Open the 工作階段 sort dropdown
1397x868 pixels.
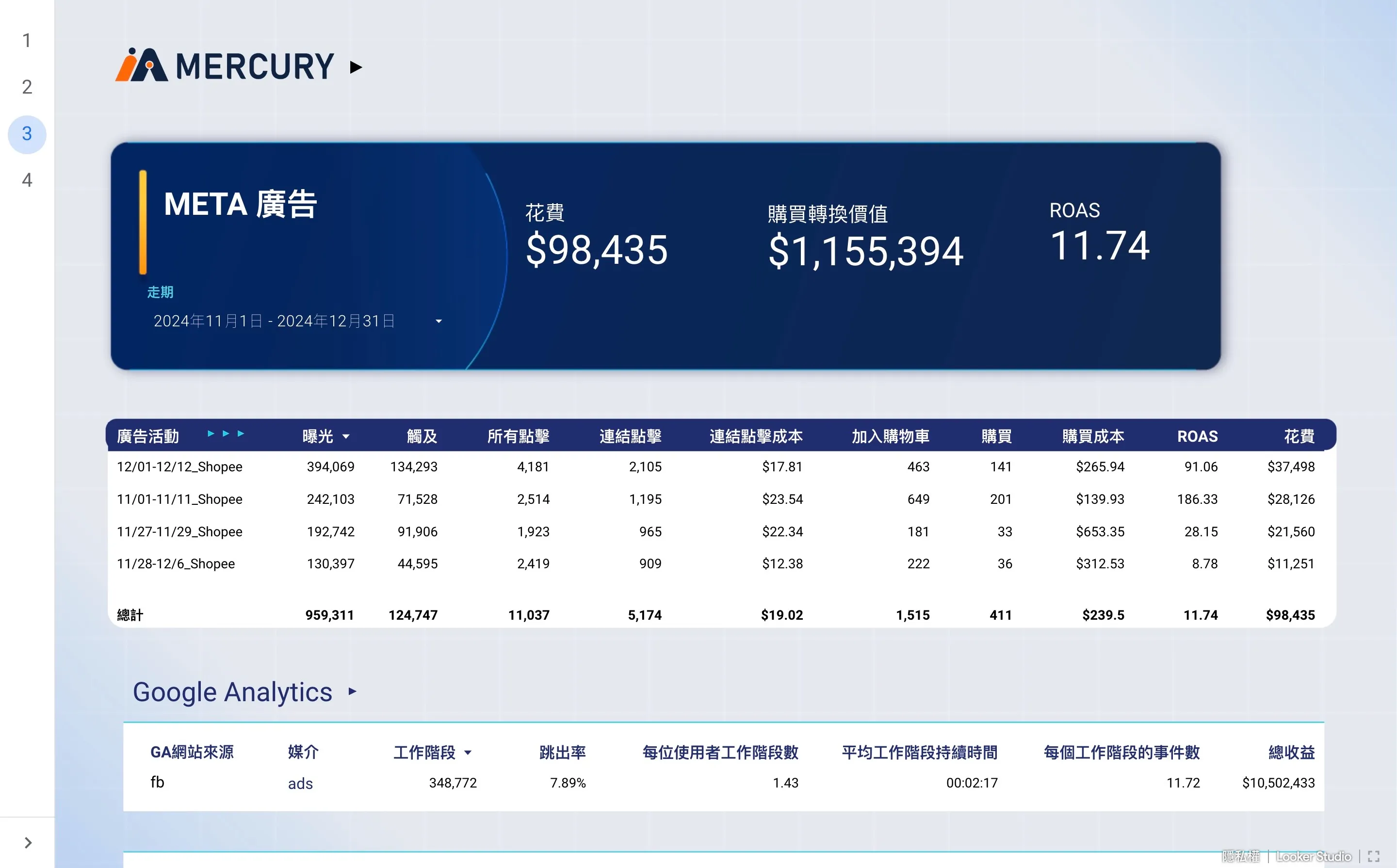pos(469,753)
